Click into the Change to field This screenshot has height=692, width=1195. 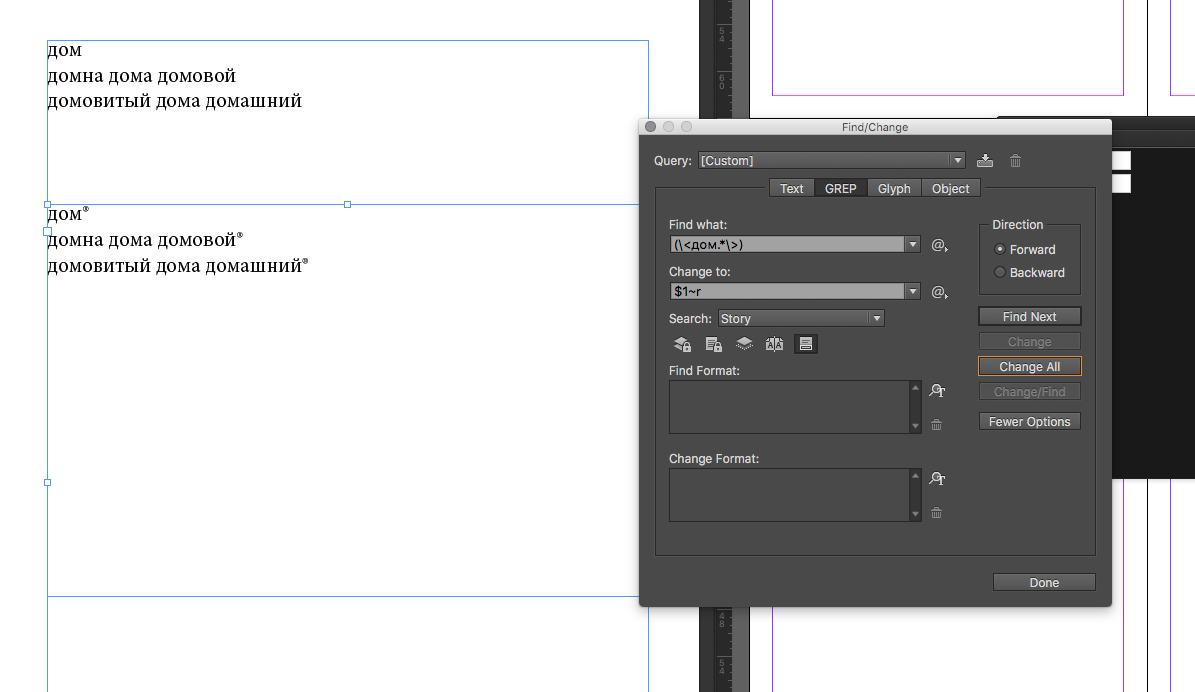[x=787, y=291]
